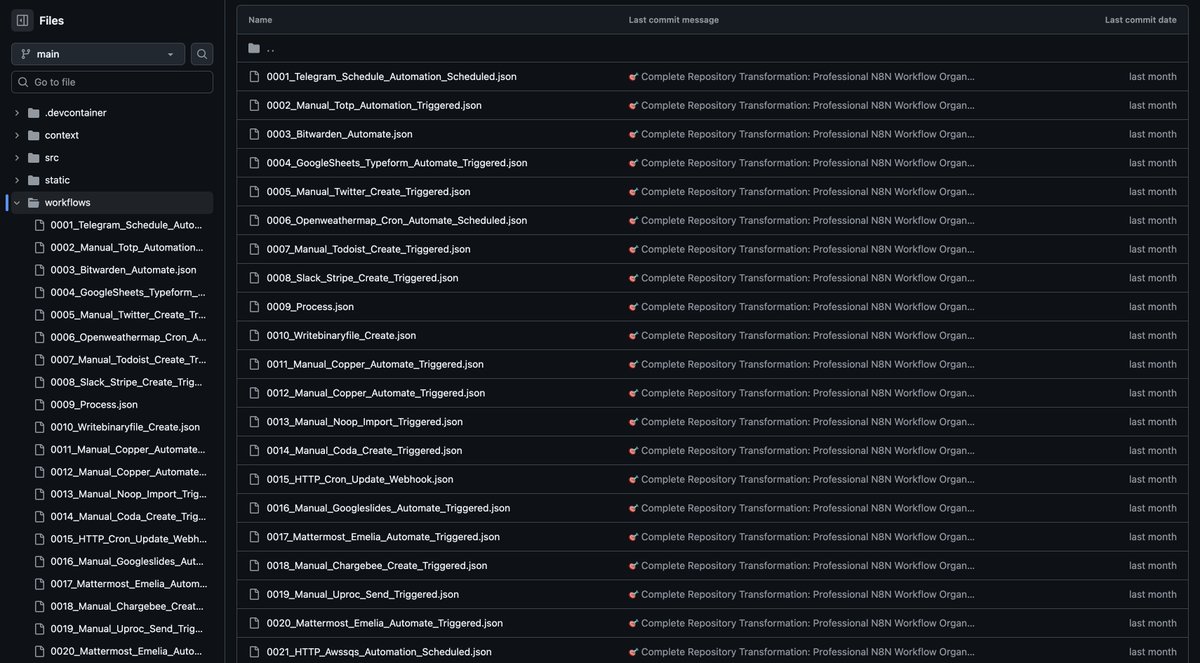Viewport: 1200px width, 663px height.
Task: Open 0017_Mattermost_Emelia_Automate_Triggered.json in list
Action: (383, 537)
